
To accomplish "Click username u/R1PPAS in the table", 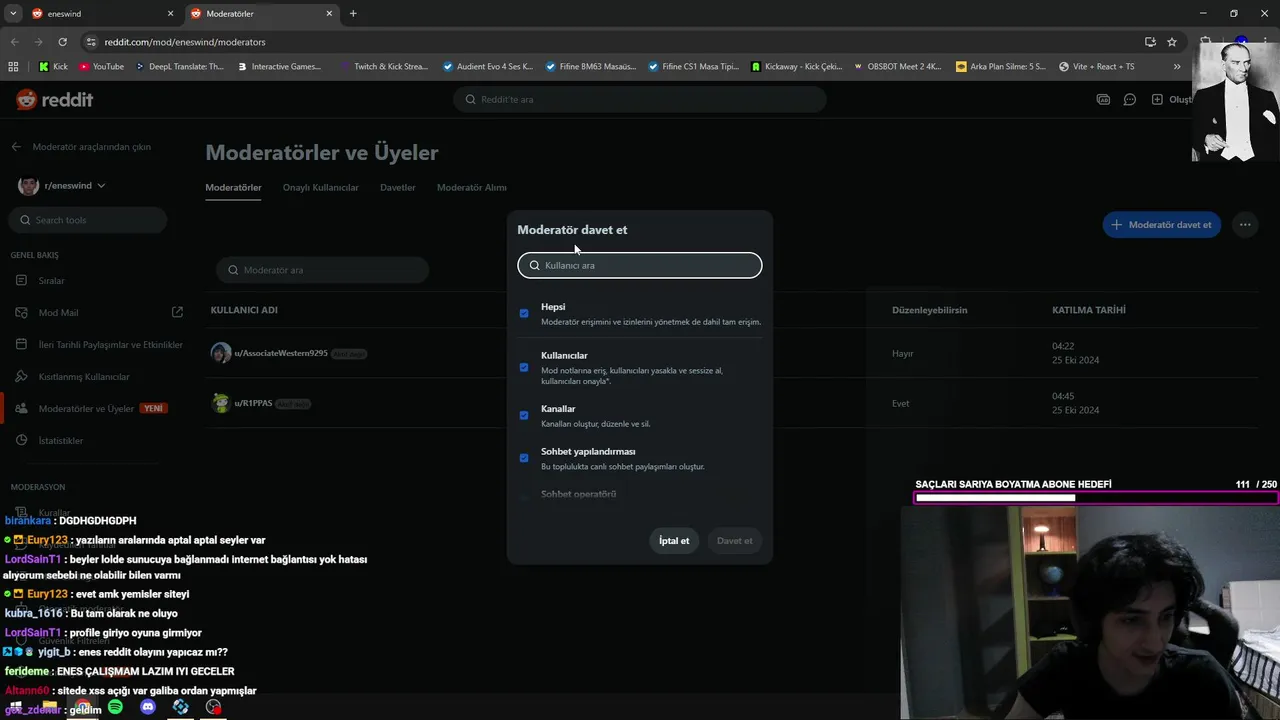I will point(253,404).
